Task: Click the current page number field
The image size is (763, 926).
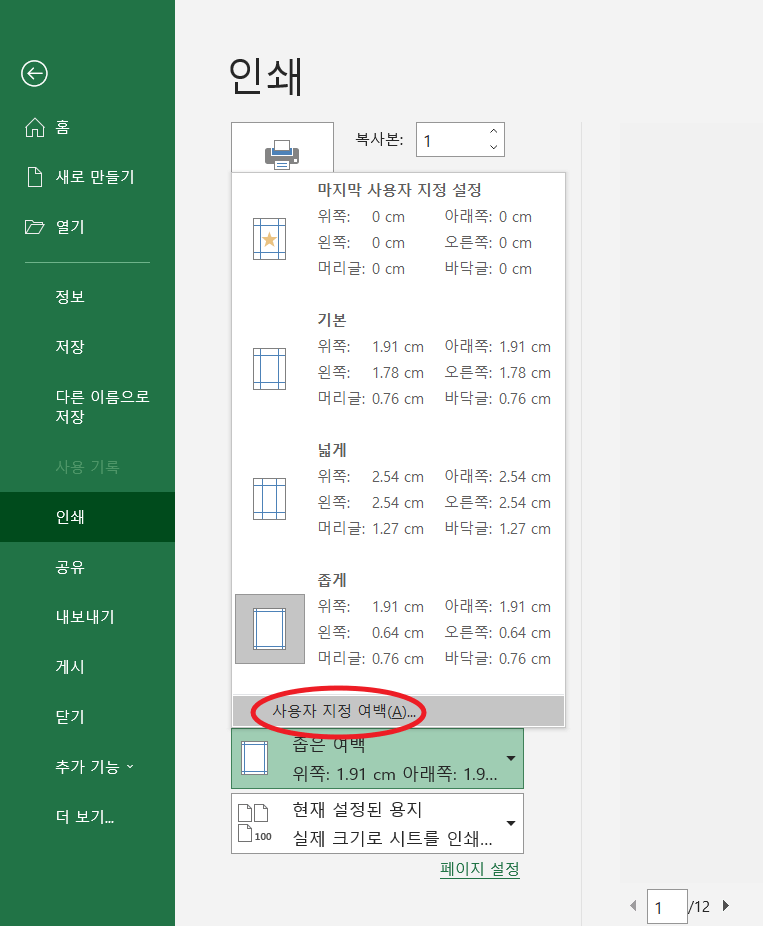Action: [x=667, y=907]
